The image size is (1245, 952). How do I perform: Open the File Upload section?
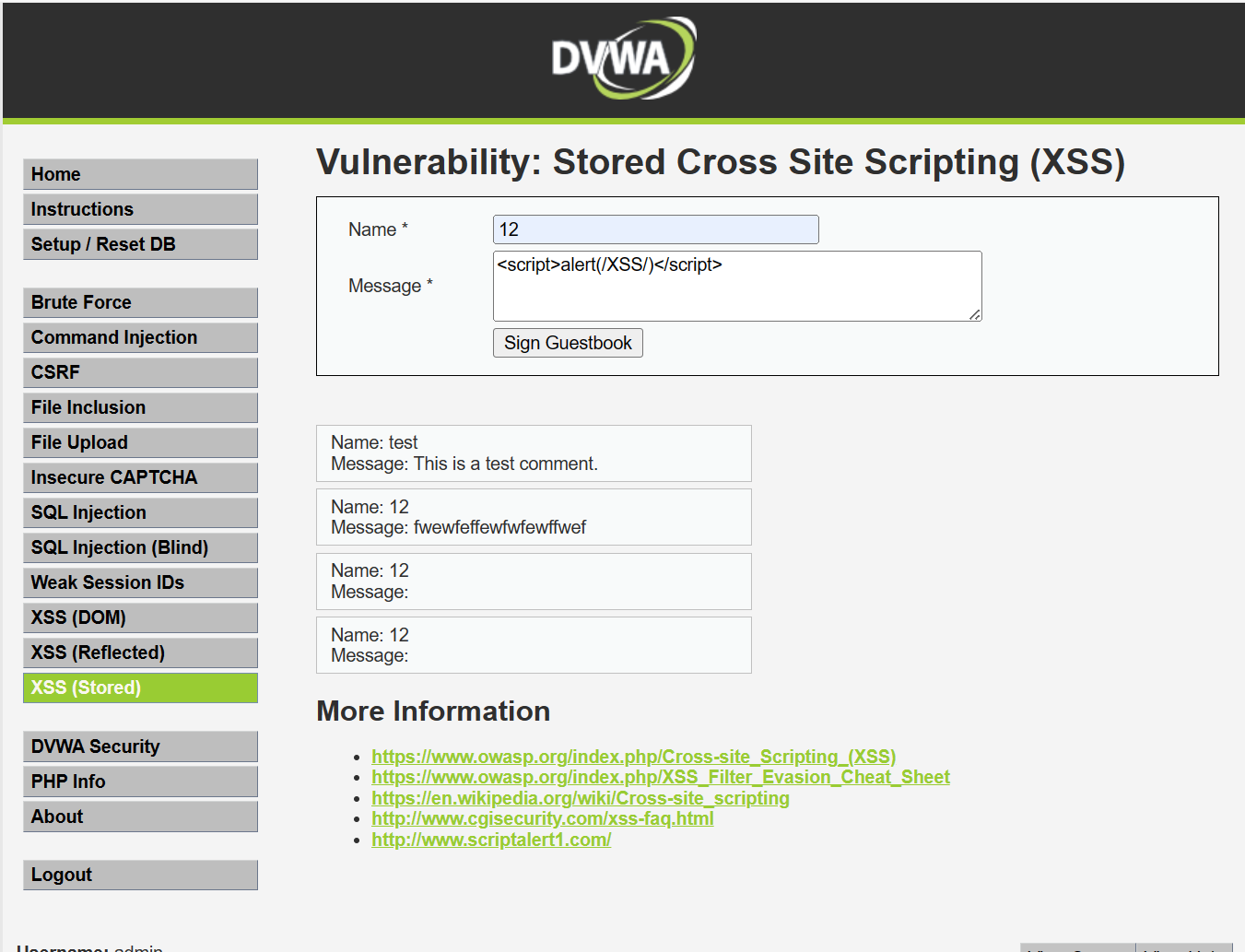(x=140, y=442)
